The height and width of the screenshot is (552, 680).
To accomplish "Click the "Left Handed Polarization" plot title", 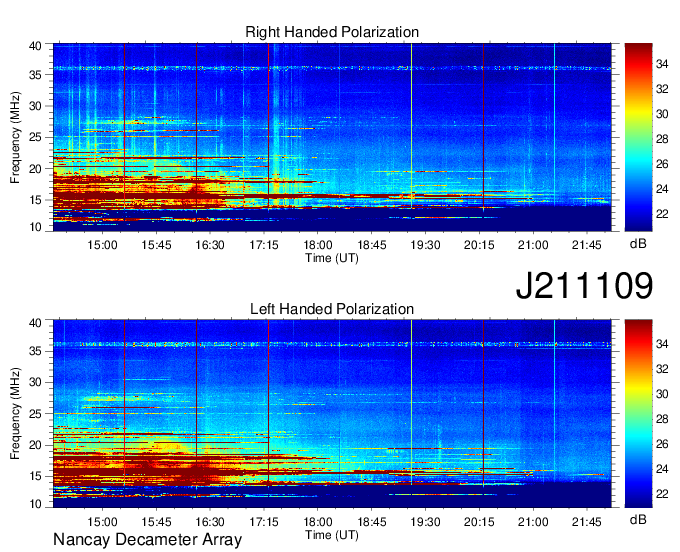I will tap(332, 309).
